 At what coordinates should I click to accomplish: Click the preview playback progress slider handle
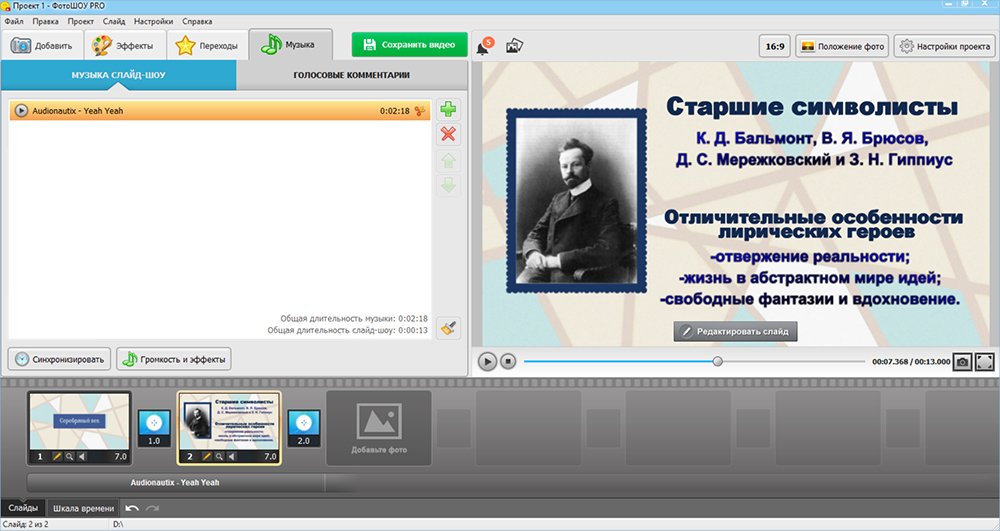(x=717, y=361)
